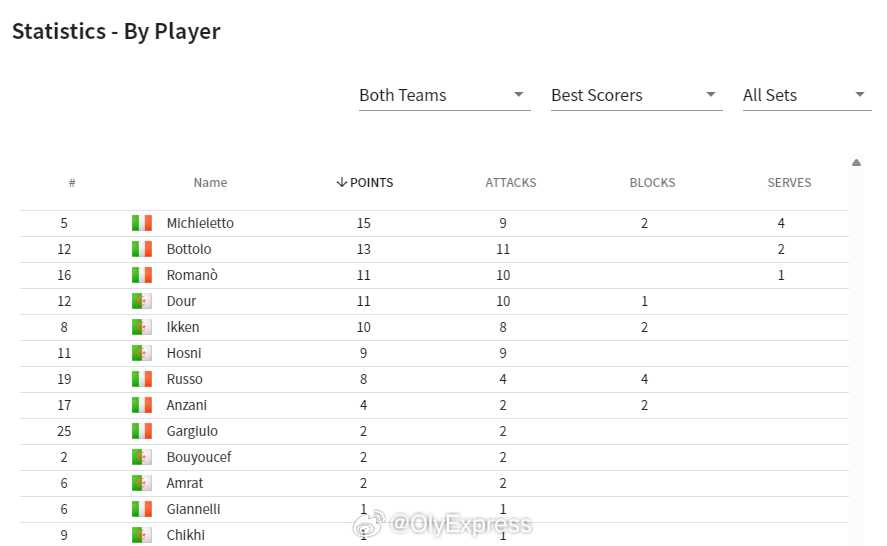Sort by SERVES column header
The image size is (887, 546).
(x=789, y=183)
